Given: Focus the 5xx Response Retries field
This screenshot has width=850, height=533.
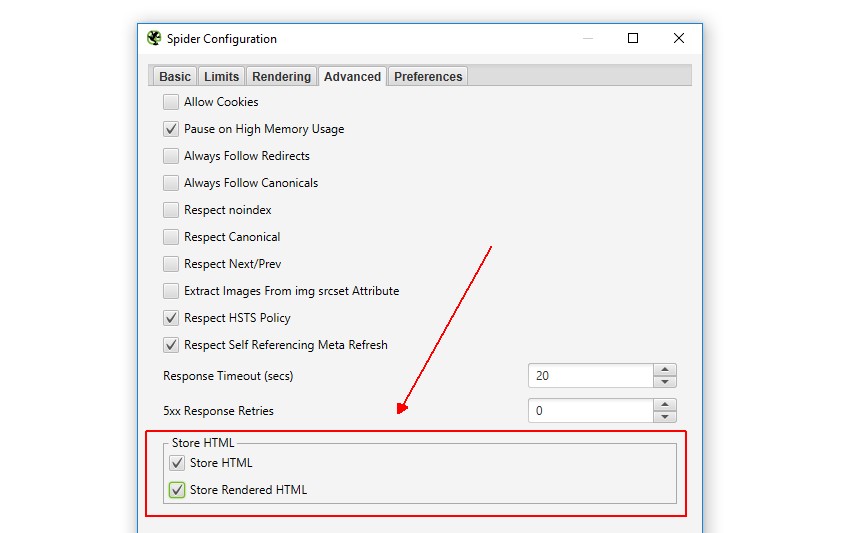Looking at the screenshot, I should tap(590, 411).
